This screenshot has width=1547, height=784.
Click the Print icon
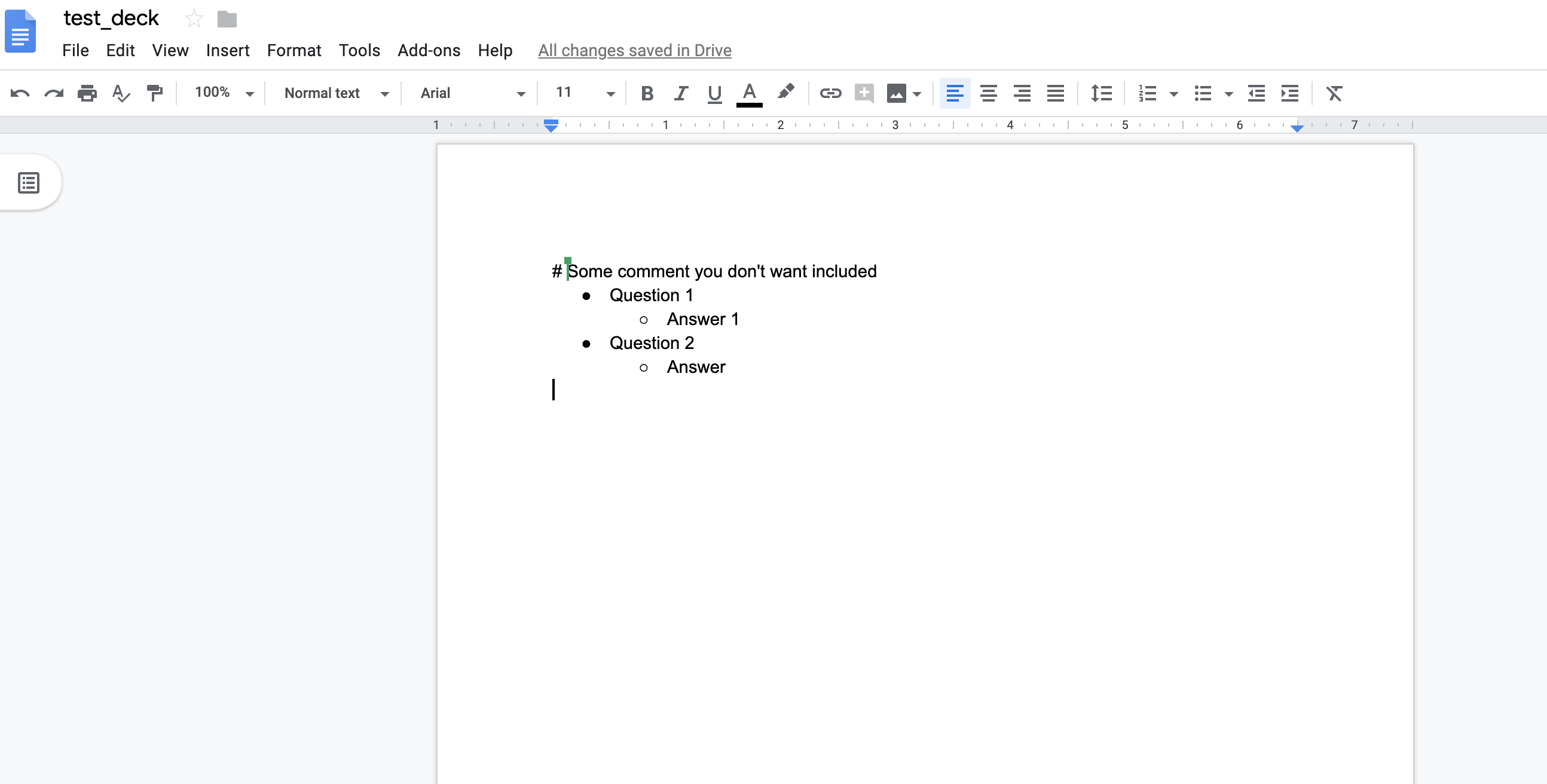point(87,93)
